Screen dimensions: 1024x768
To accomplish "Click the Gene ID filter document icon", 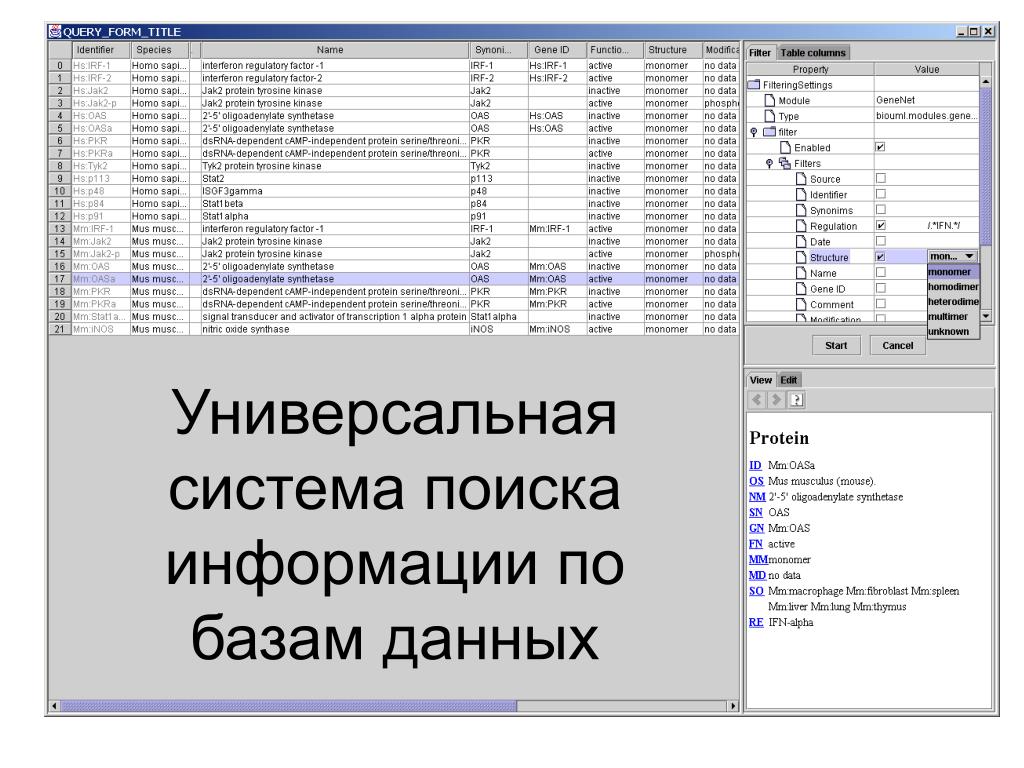I will point(801,288).
